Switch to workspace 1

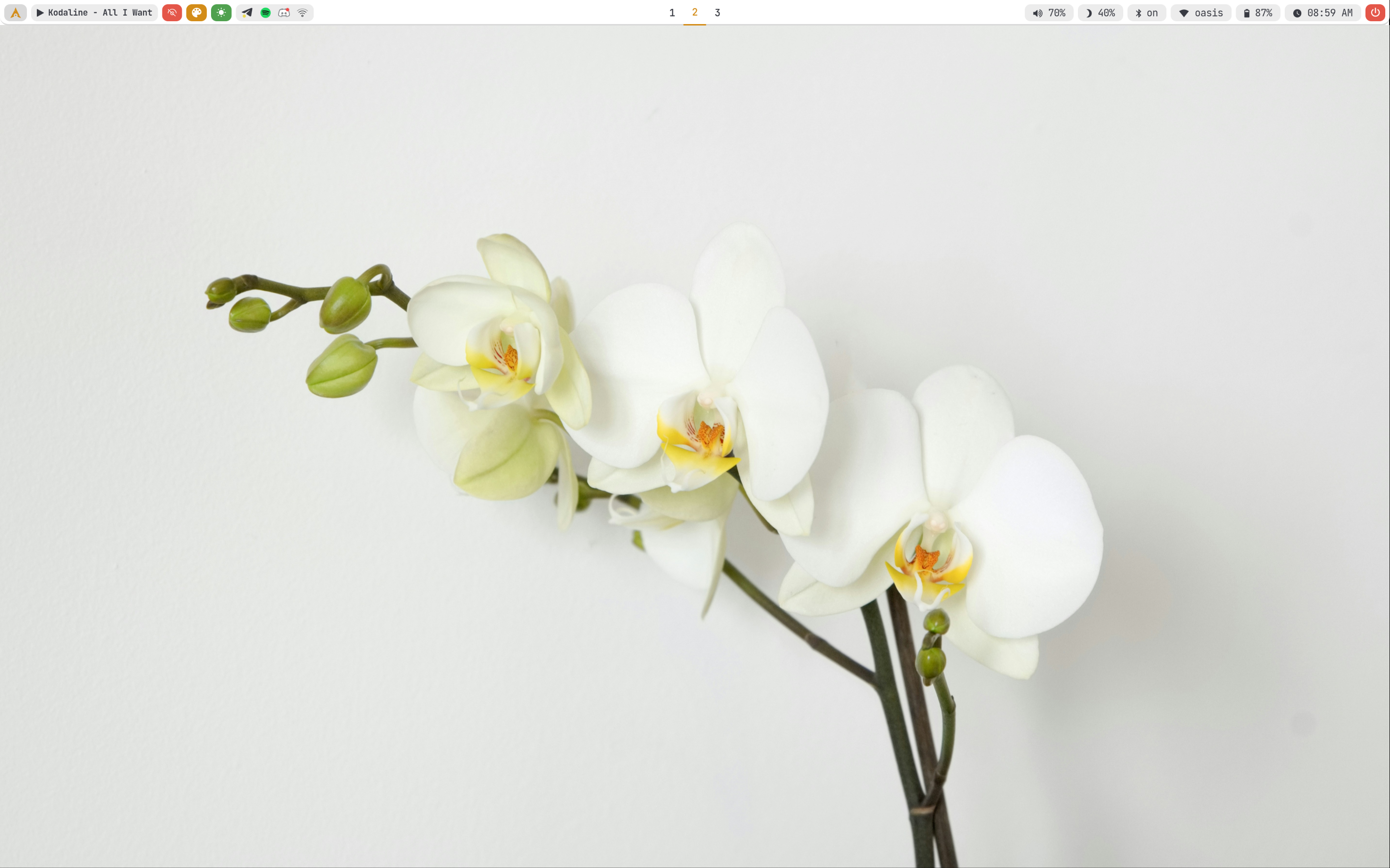pos(672,13)
